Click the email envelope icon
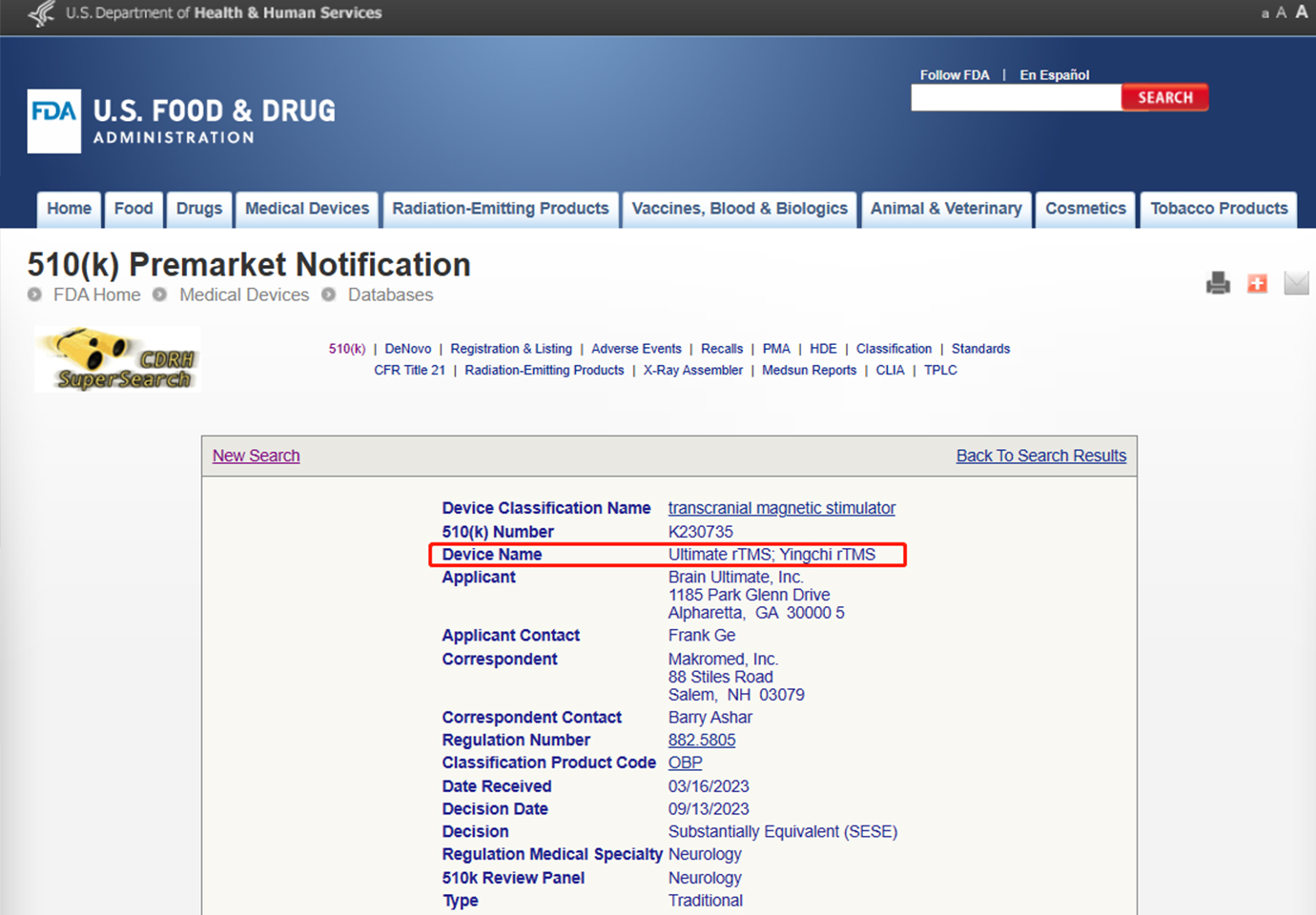 (x=1296, y=283)
